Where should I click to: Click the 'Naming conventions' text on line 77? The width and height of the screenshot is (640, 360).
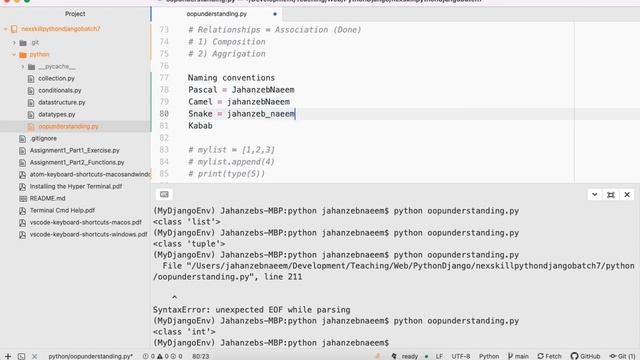(x=231, y=78)
